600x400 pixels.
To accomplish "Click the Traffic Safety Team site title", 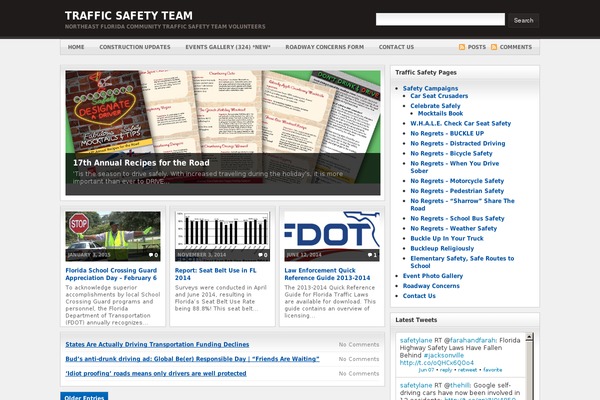I will pyautogui.click(x=129, y=16).
